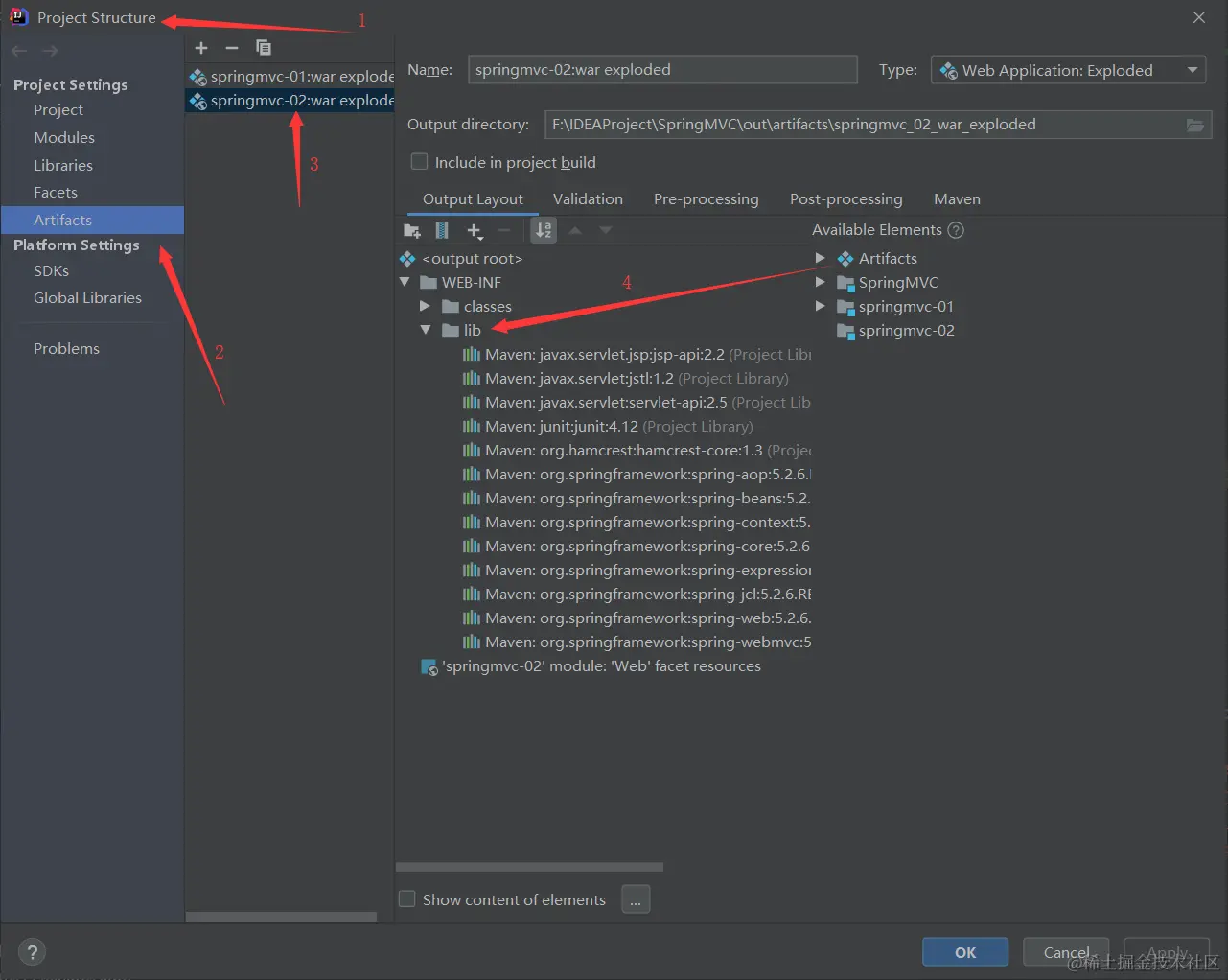Copy the selected artifact
The height and width of the screenshot is (980, 1228).
point(264,48)
